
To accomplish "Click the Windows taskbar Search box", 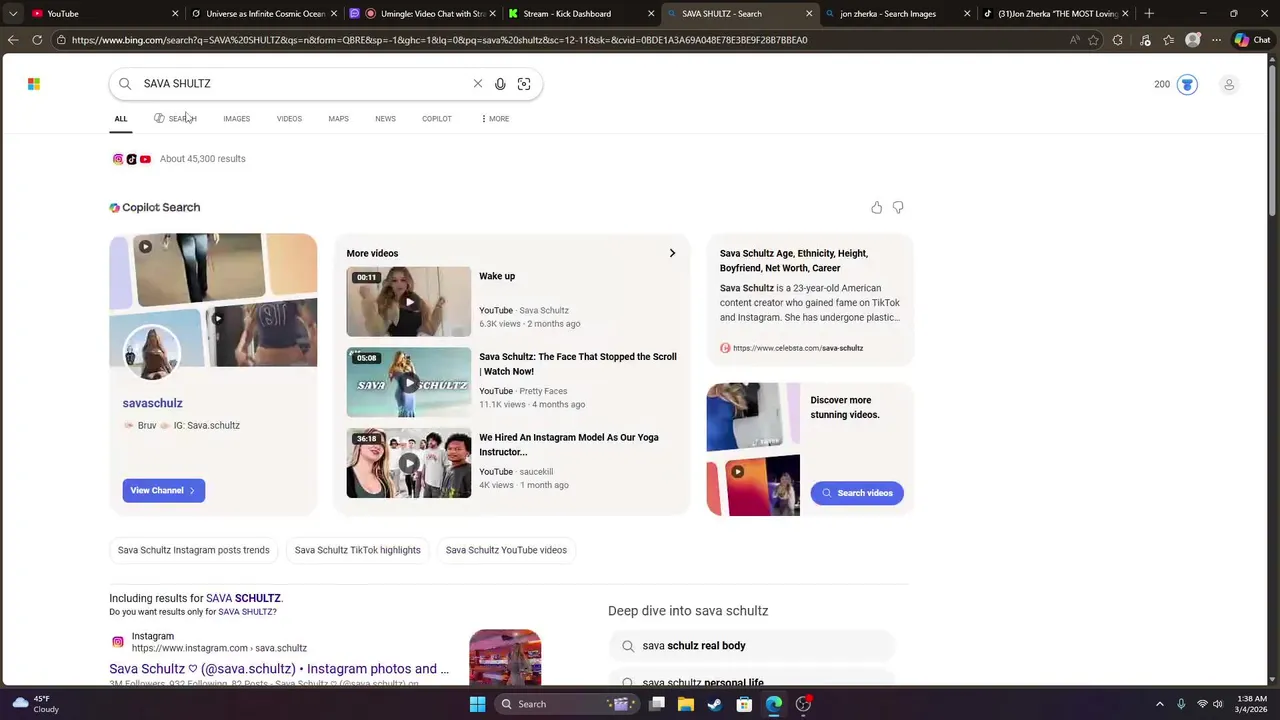I will pyautogui.click(x=566, y=704).
